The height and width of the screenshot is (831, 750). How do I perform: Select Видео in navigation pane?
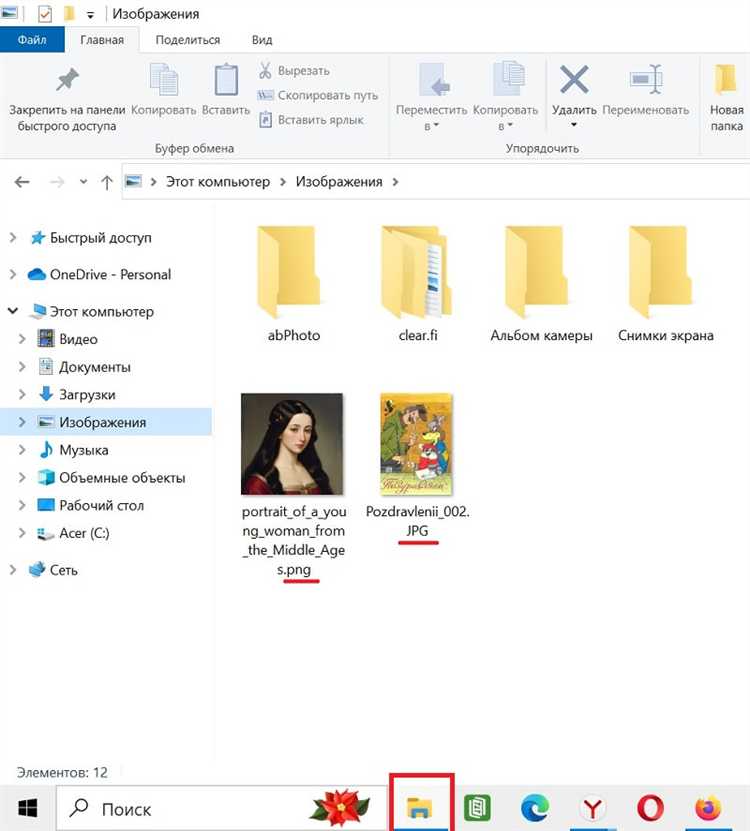pyautogui.click(x=78, y=339)
